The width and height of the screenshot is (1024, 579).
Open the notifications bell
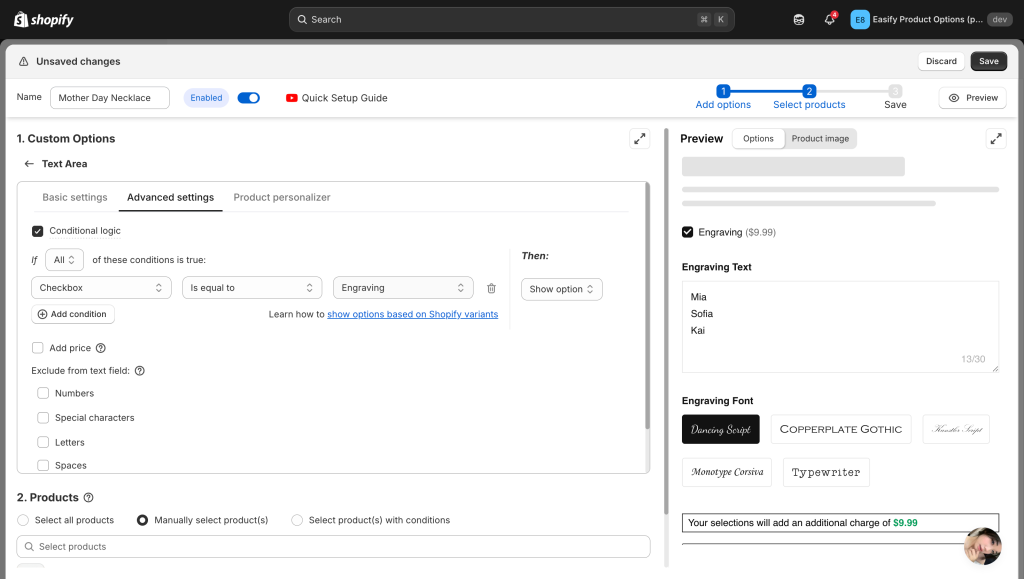point(829,20)
